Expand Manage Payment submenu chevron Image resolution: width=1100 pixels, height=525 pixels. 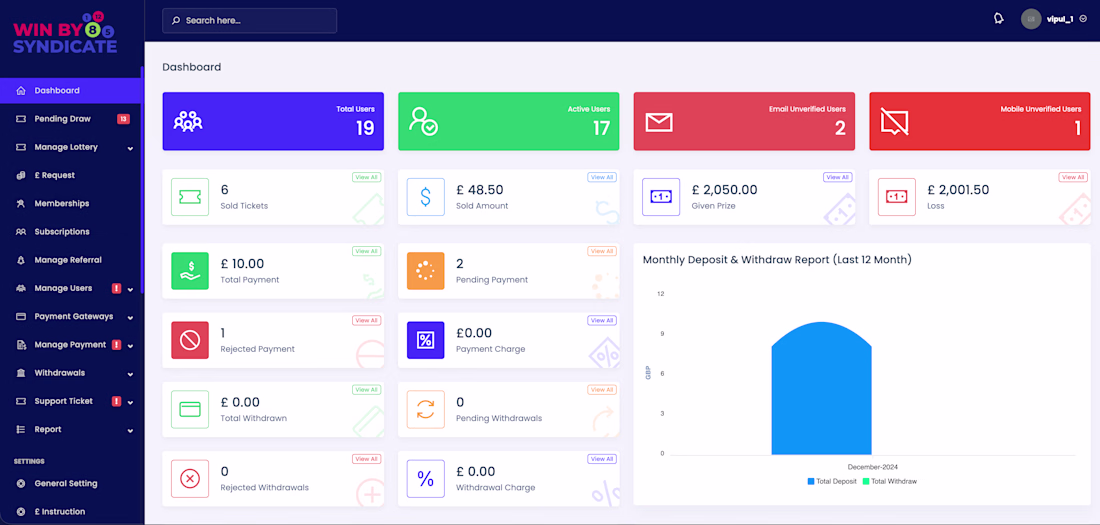(130, 345)
